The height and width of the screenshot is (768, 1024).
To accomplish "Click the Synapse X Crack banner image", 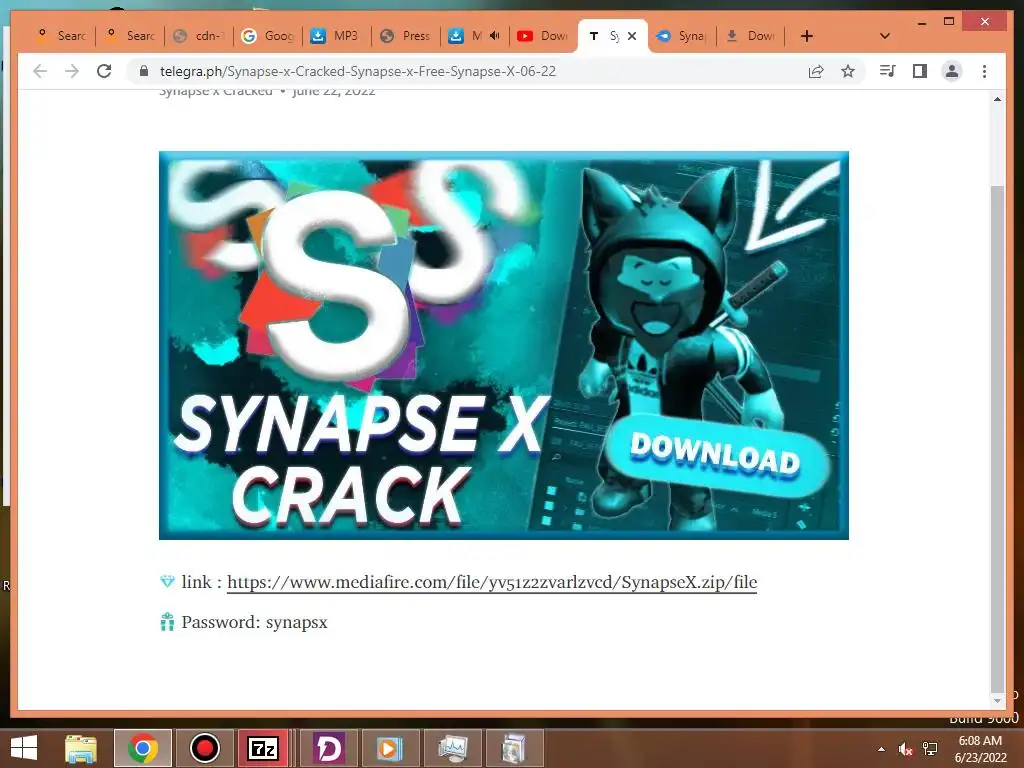I will click(504, 345).
